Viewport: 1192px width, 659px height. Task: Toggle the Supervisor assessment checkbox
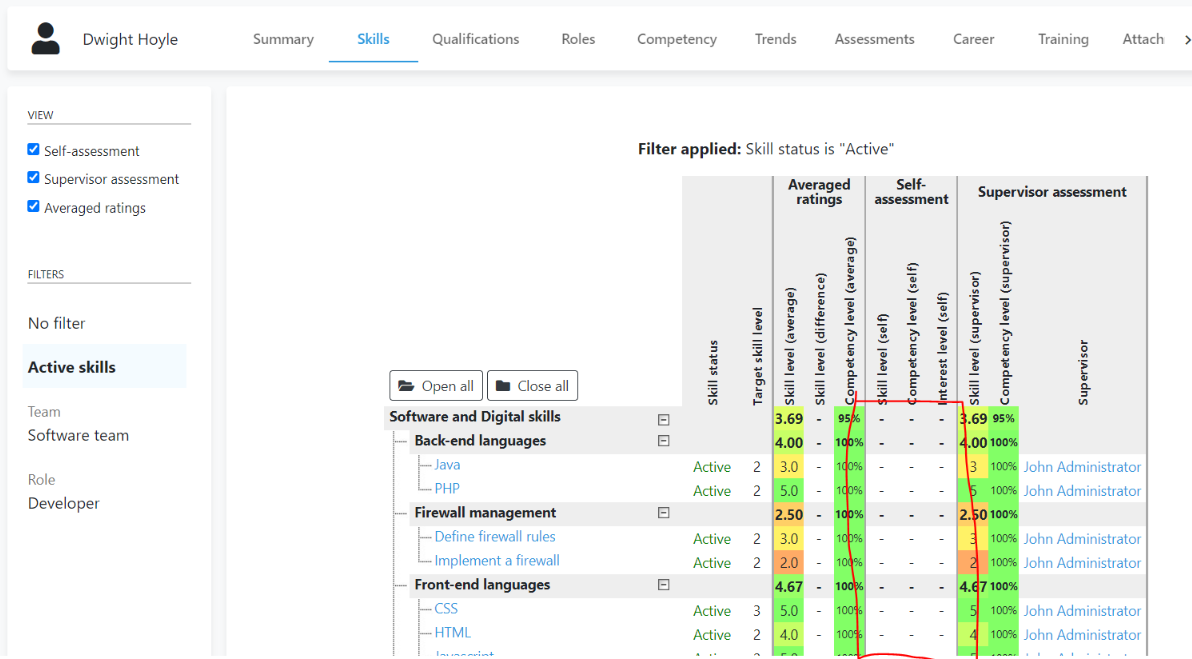click(33, 178)
